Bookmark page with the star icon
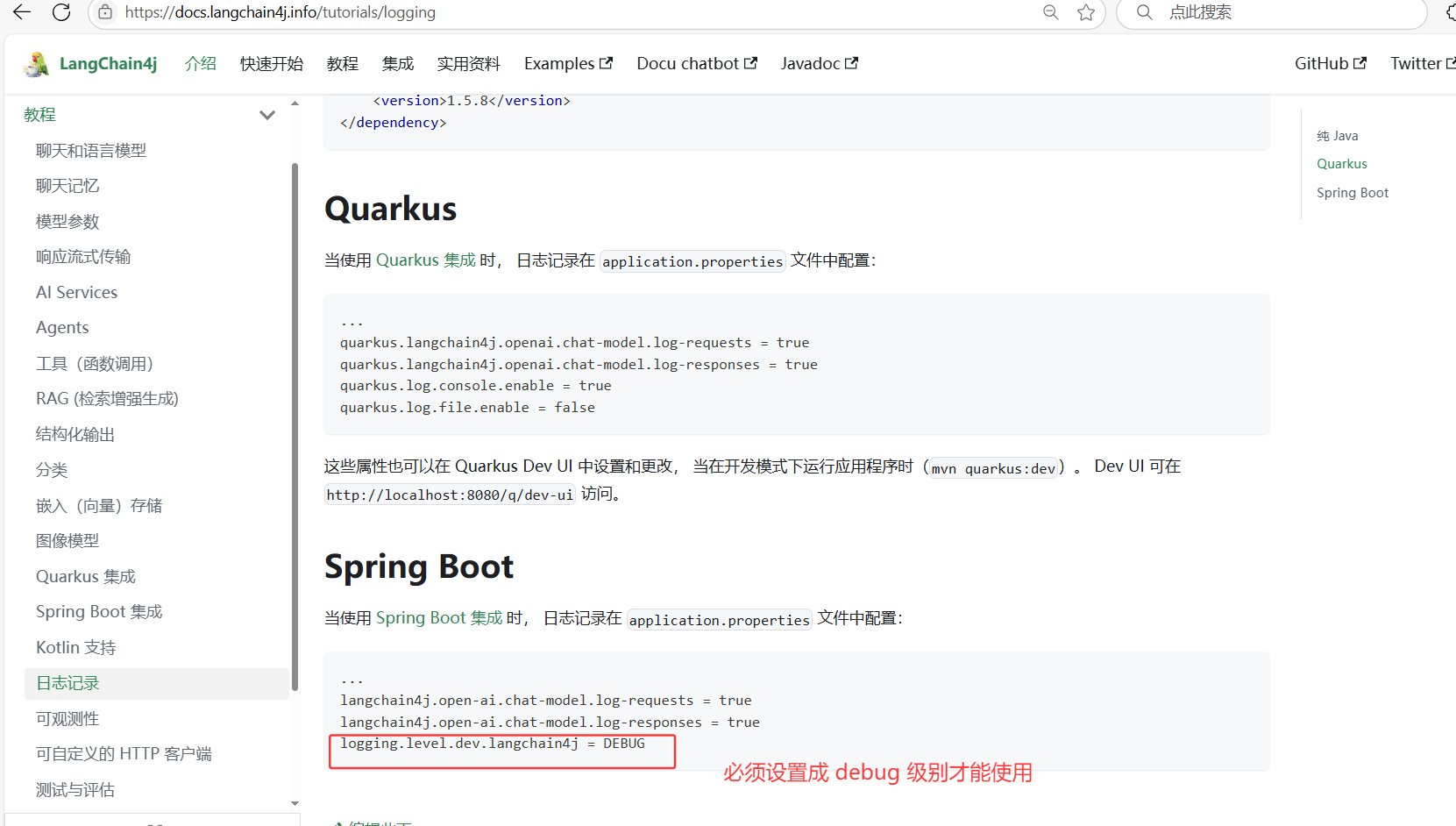 tap(1086, 12)
